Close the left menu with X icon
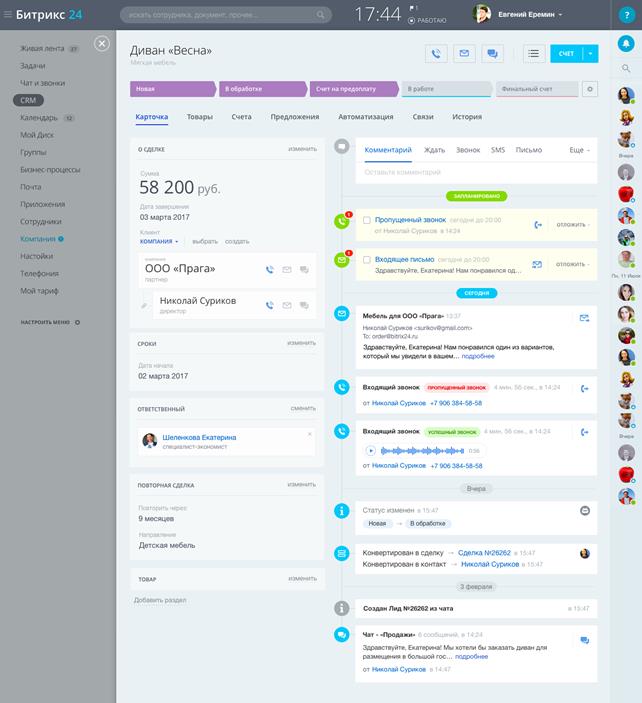Image resolution: width=642 pixels, height=703 pixels. [x=102, y=43]
